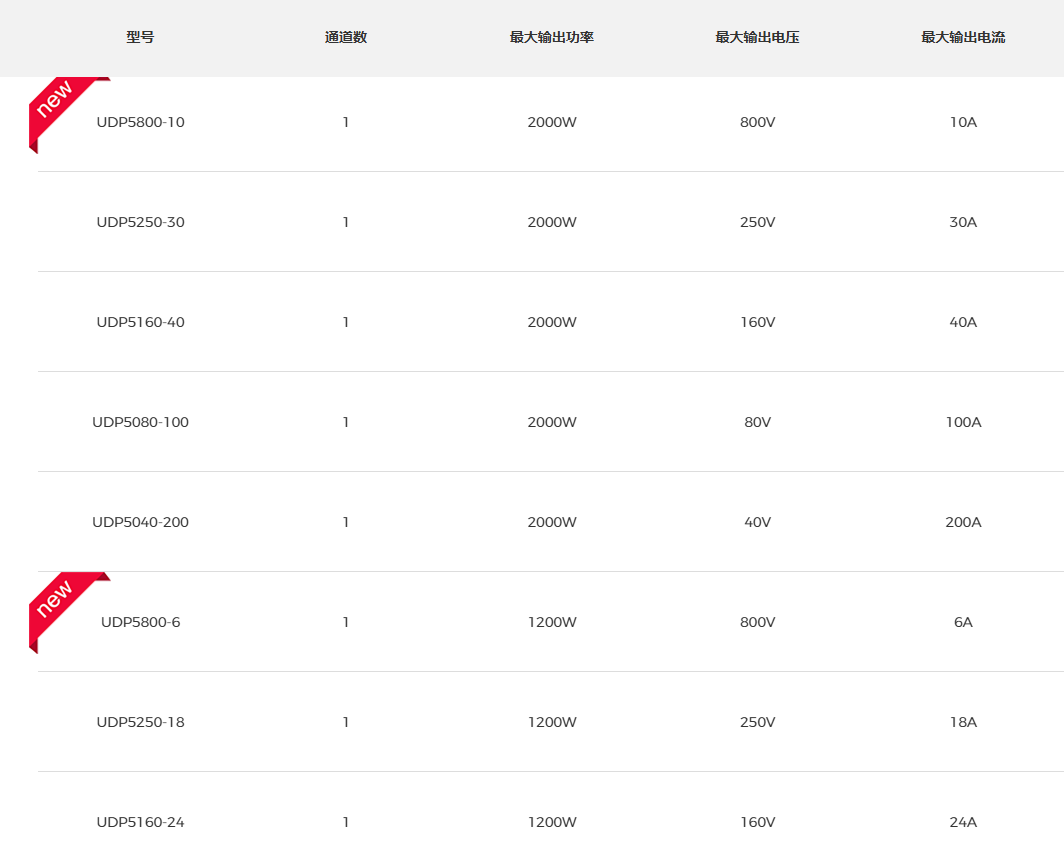This screenshot has height=852, width=1064.
Task: Click the 40V voltage value cell
Action: coord(757,522)
